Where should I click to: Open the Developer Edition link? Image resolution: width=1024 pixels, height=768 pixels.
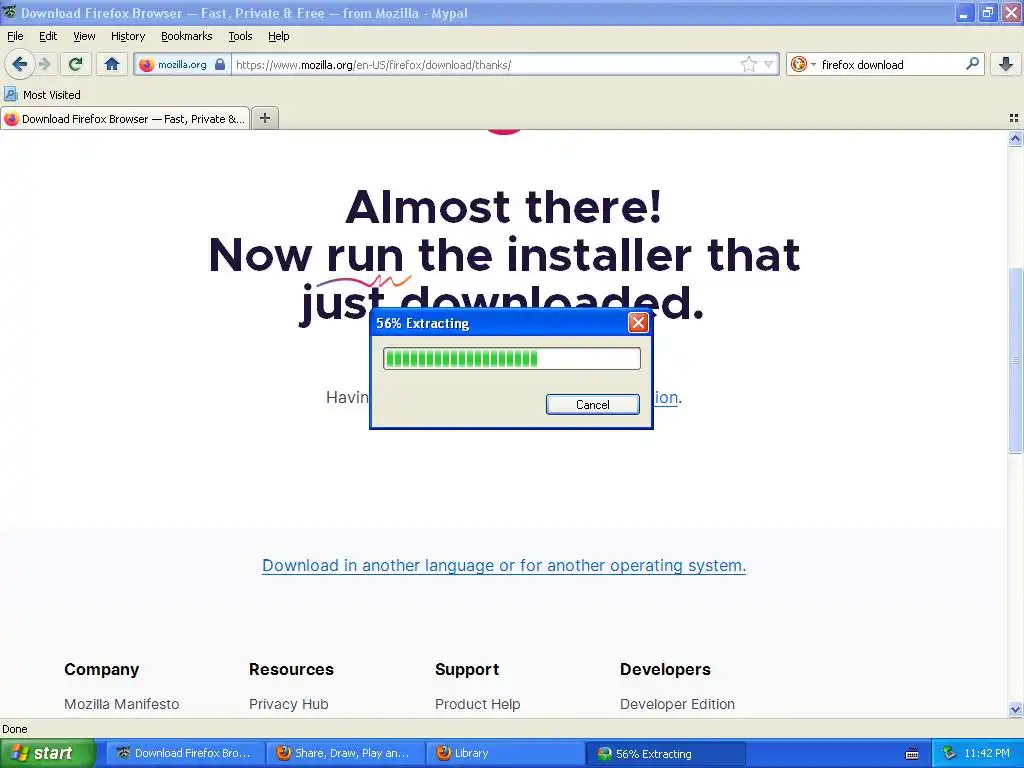[677, 704]
